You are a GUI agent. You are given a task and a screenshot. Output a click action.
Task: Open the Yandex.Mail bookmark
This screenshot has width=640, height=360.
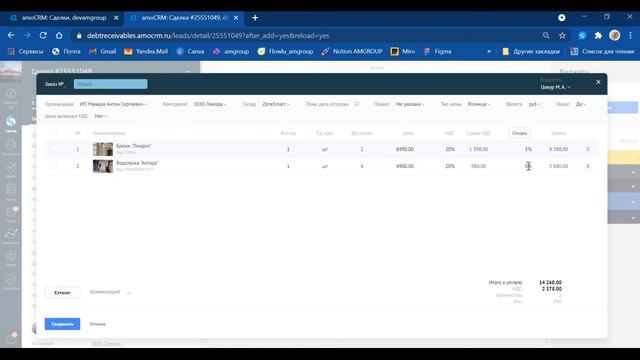146,51
